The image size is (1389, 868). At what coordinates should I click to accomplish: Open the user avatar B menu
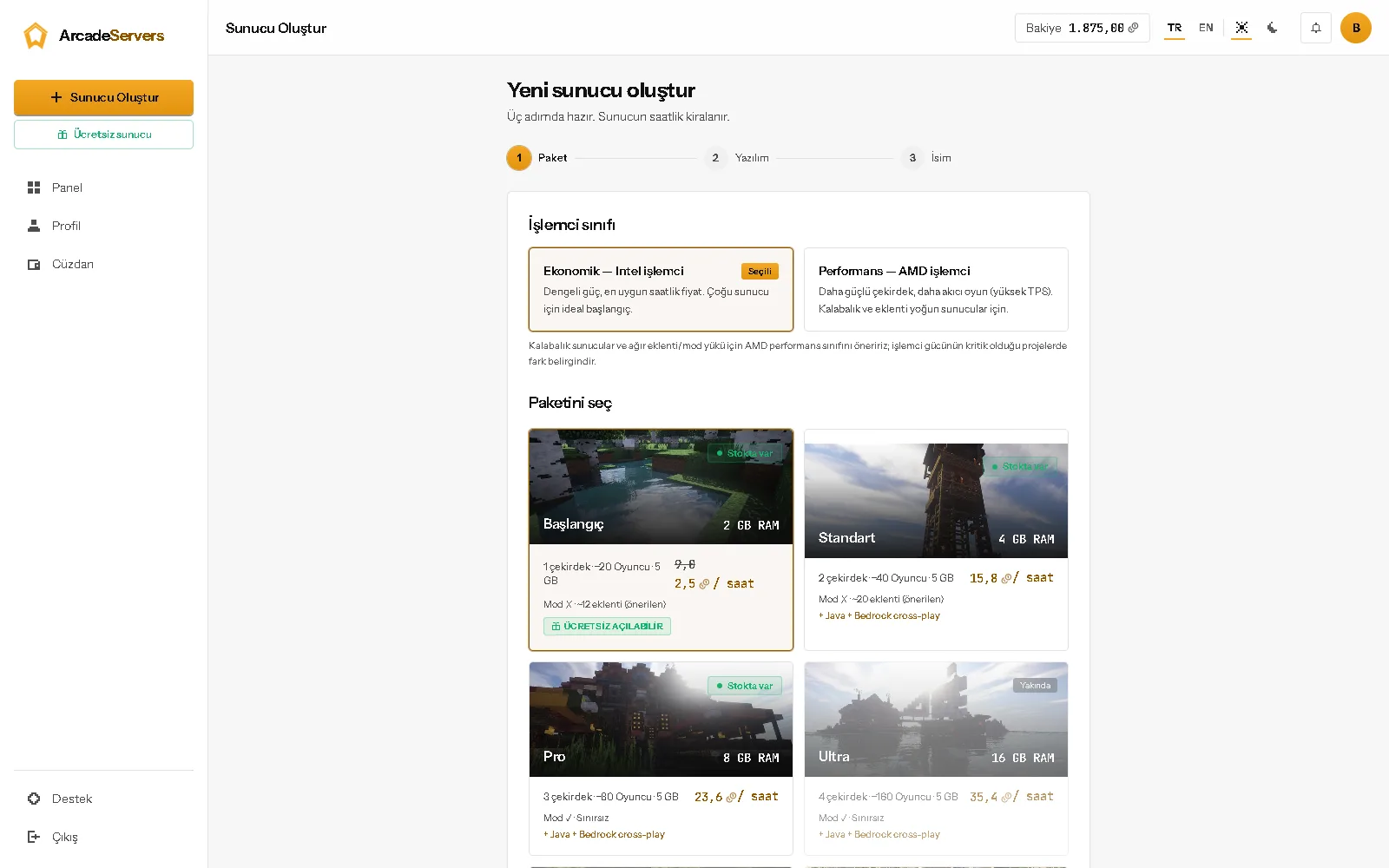[x=1356, y=28]
